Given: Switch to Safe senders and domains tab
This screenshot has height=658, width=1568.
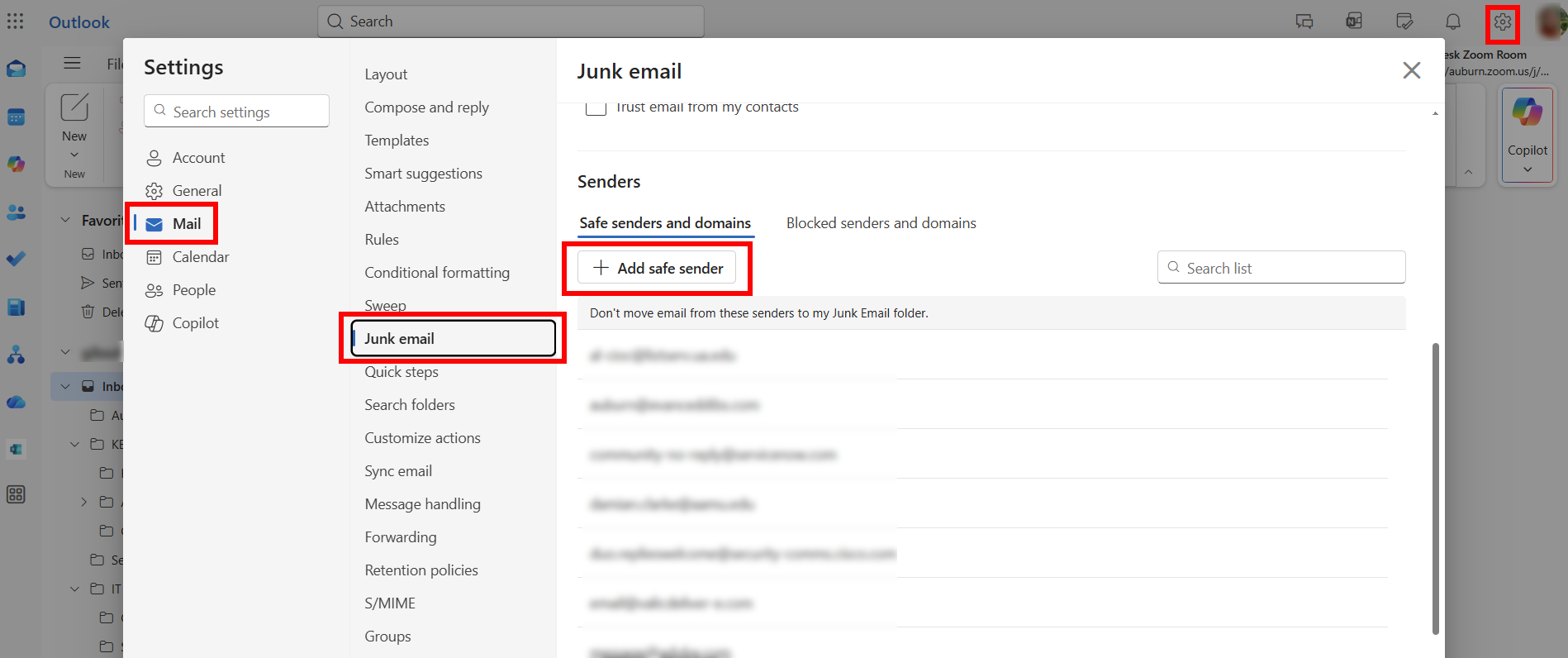Looking at the screenshot, I should click(x=665, y=223).
